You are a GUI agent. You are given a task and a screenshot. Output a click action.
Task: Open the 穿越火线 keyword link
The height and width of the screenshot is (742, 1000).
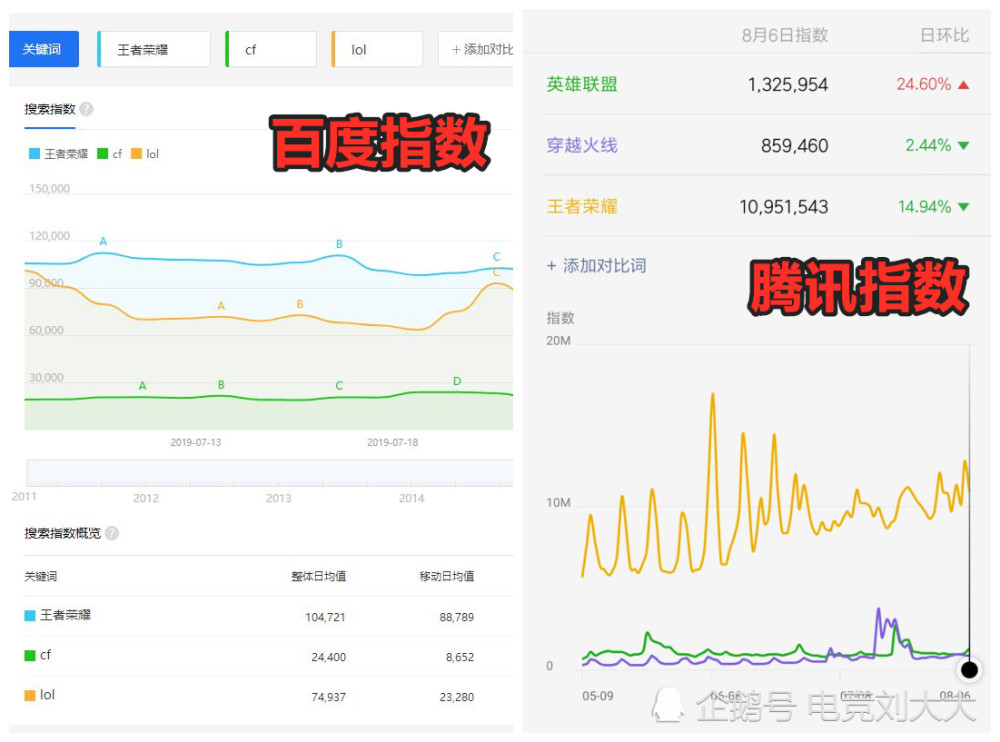pos(581,146)
